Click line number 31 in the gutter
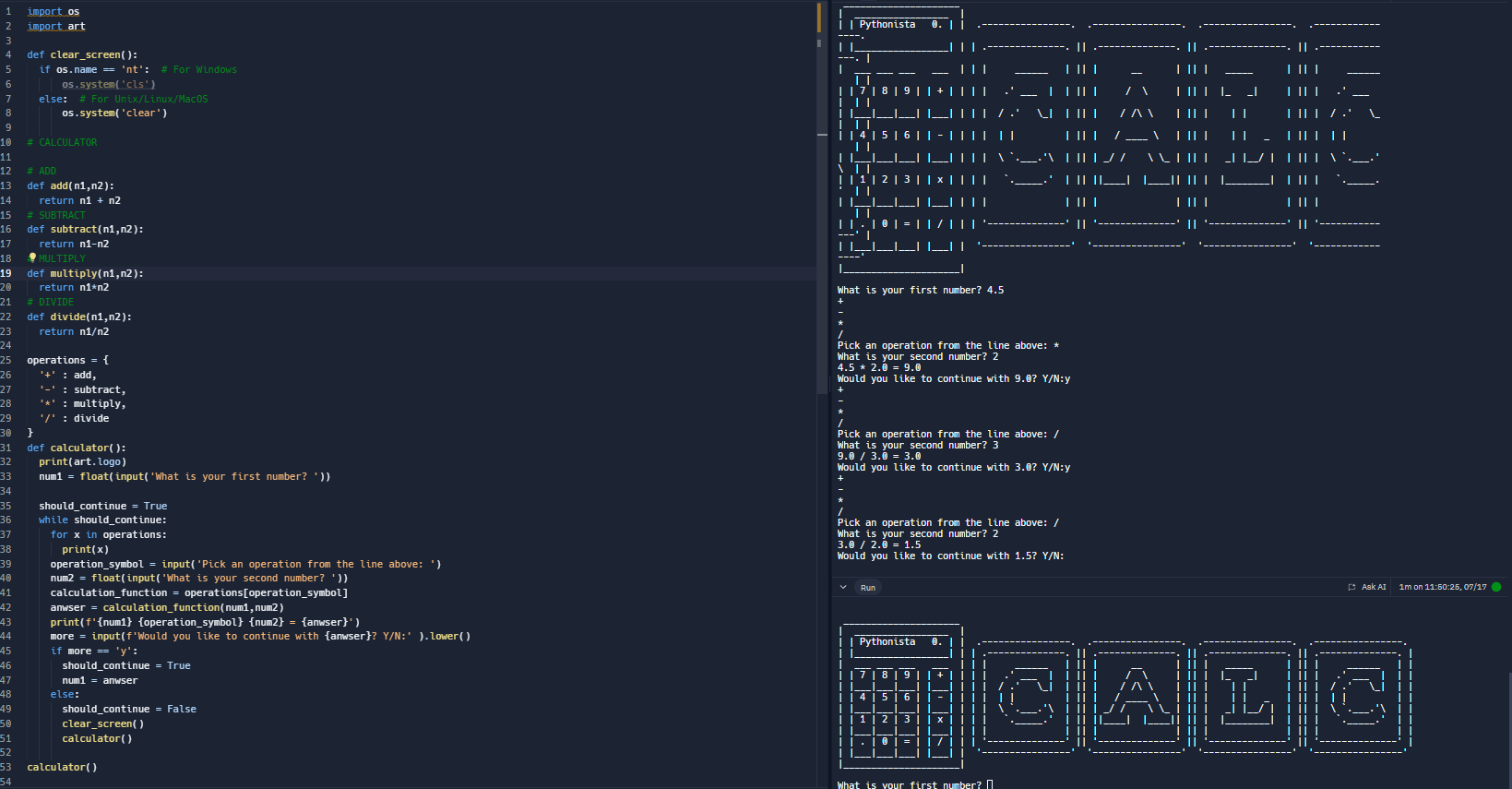This screenshot has width=1512, height=789. click(x=6, y=448)
